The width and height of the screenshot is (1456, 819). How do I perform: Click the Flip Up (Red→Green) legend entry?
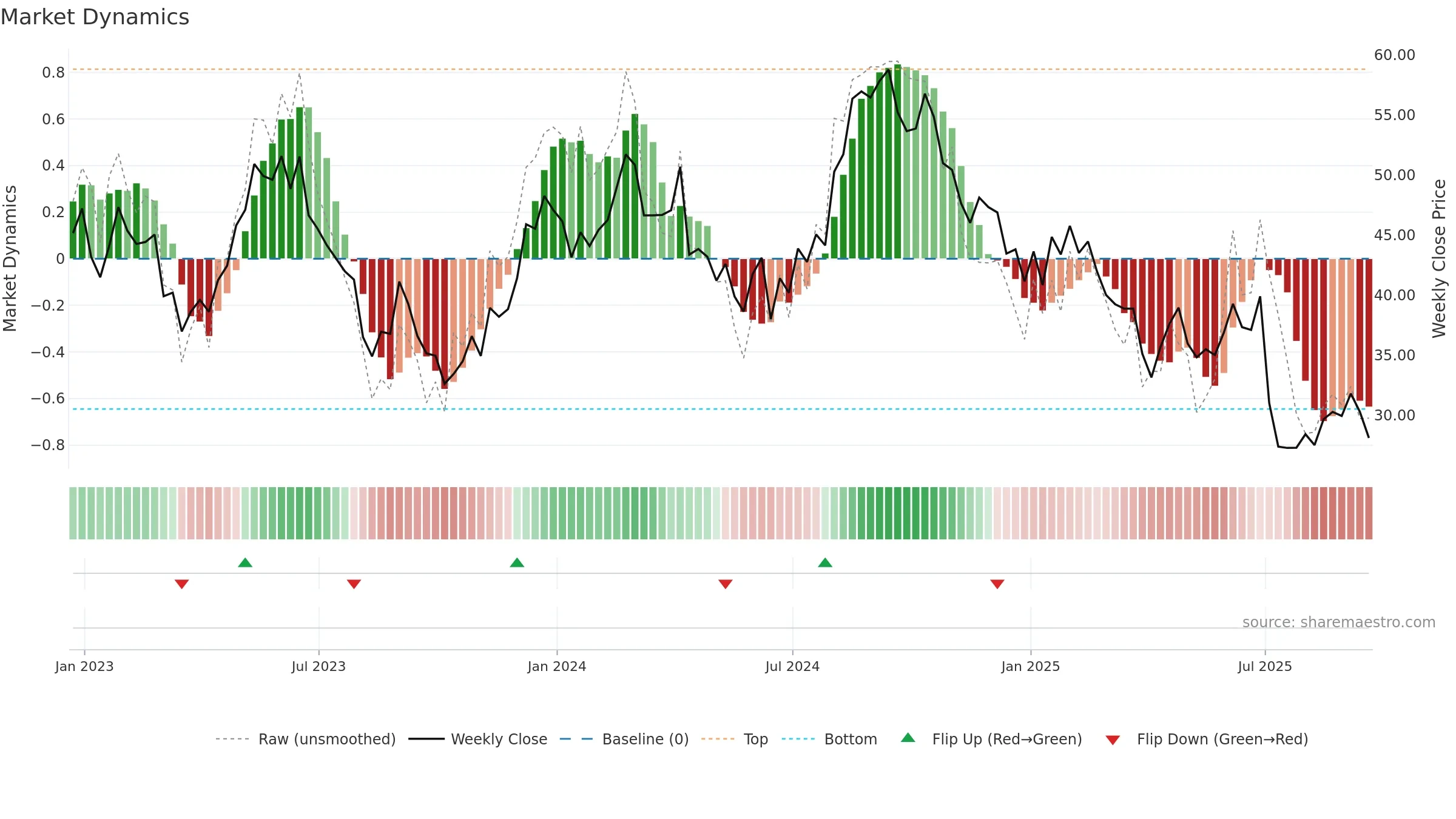tap(991, 739)
